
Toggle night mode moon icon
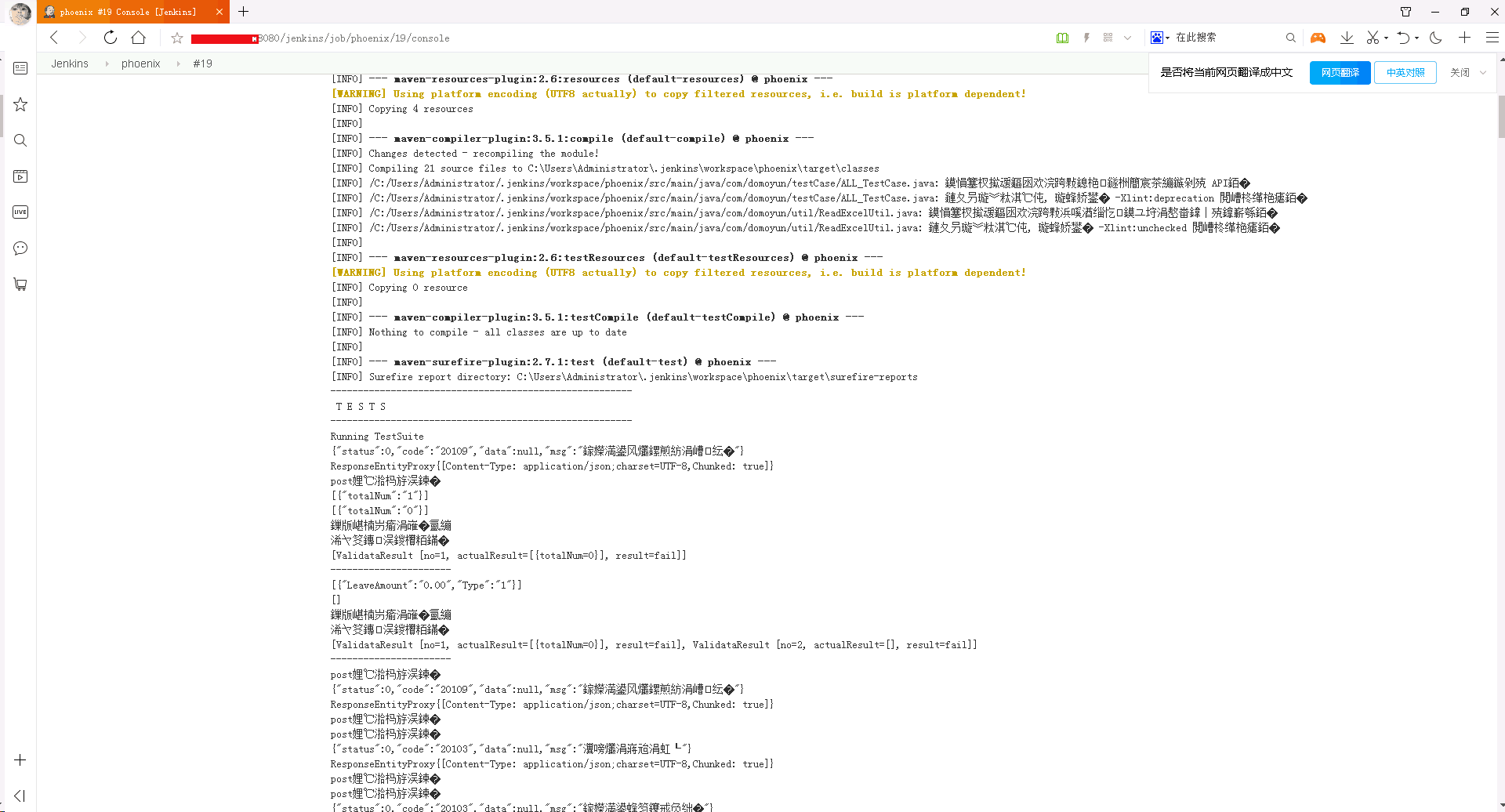[x=1436, y=38]
